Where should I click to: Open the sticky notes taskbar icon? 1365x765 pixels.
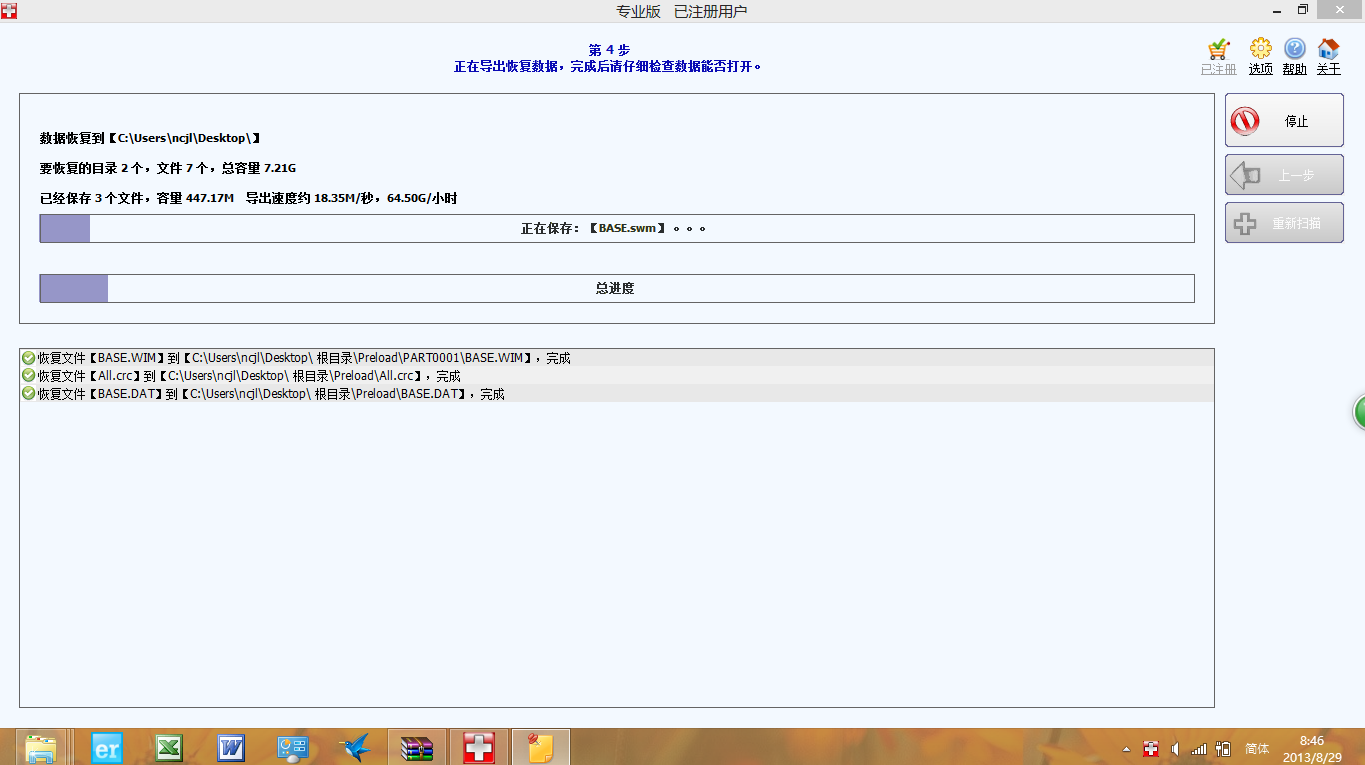point(540,747)
